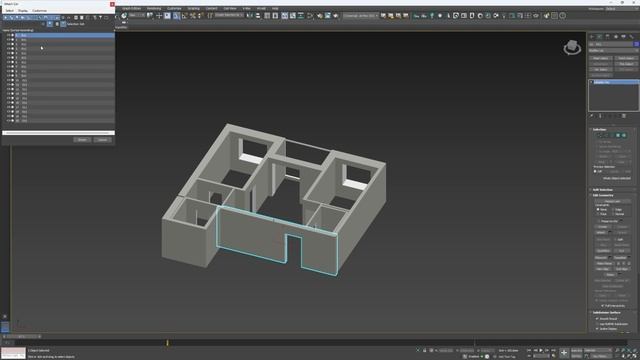
Task: Open the Modifier List dropdown
Action: click(x=613, y=51)
